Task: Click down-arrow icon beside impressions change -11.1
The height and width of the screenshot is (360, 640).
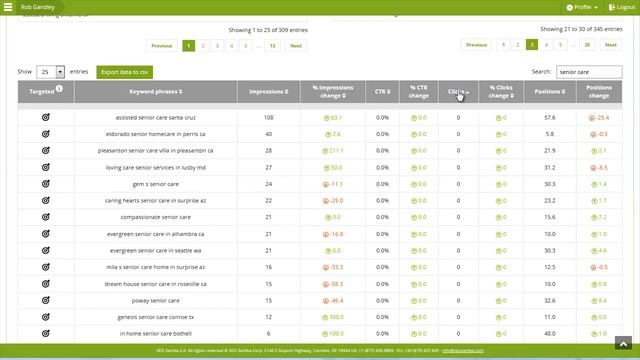Action: pyautogui.click(x=326, y=184)
